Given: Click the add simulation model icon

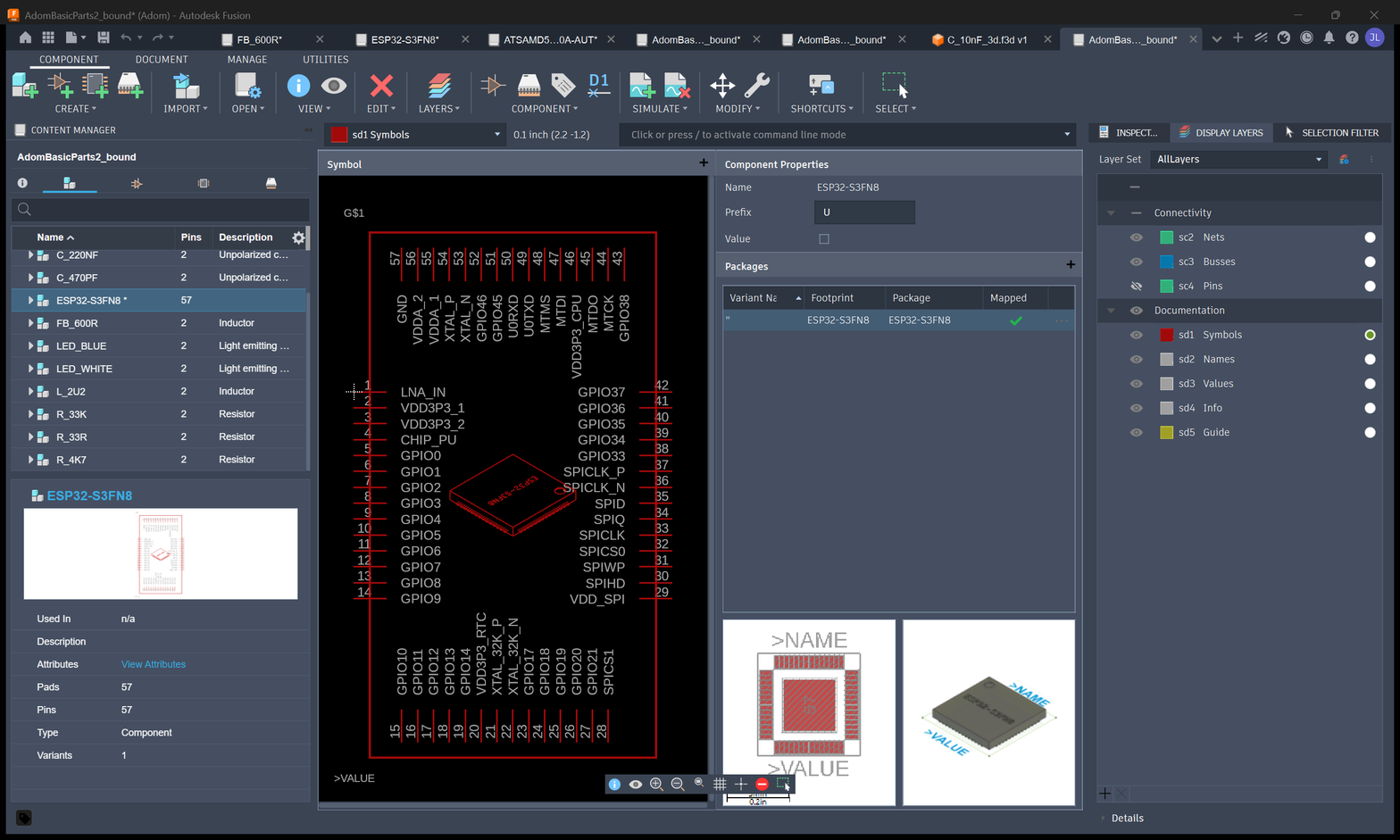Looking at the screenshot, I should click(x=642, y=86).
